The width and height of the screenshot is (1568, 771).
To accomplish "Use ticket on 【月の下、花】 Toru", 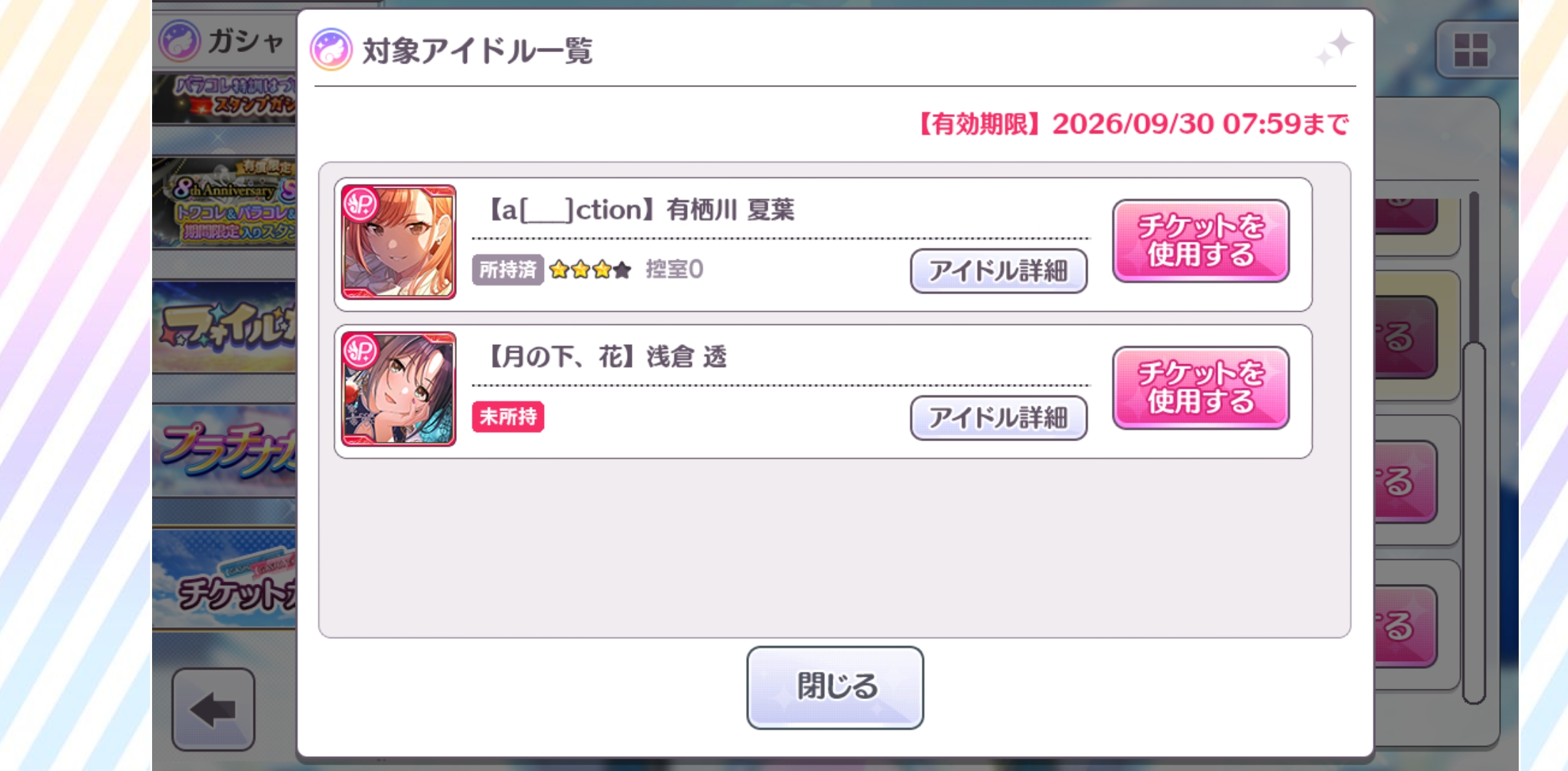I will [x=1201, y=388].
